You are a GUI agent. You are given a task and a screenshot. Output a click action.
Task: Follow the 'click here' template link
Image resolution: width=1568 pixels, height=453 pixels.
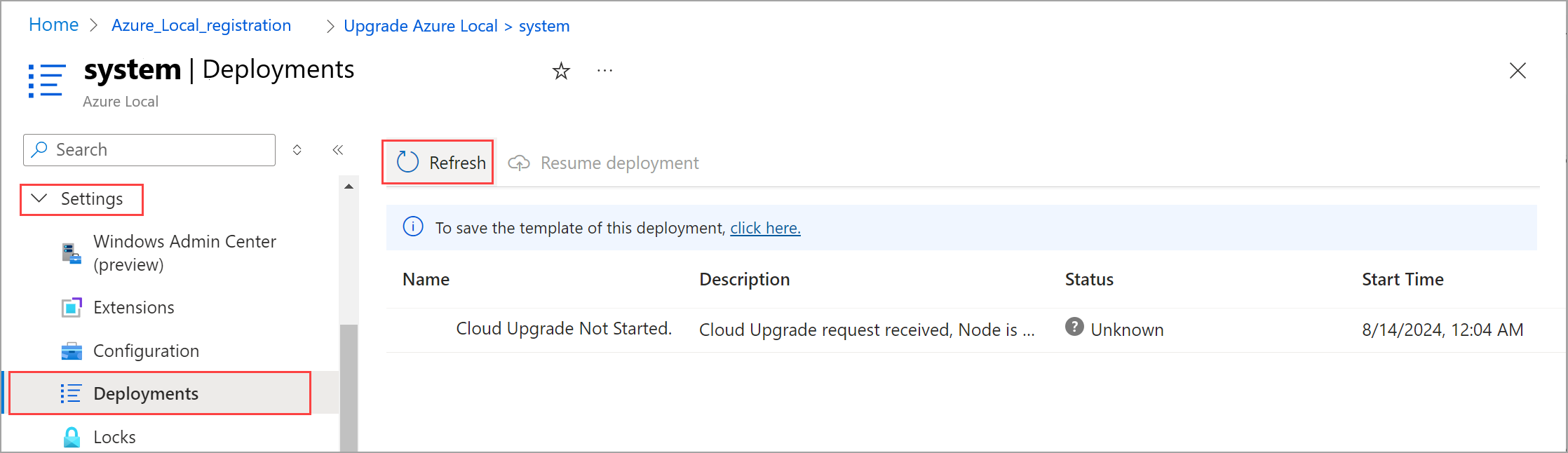pos(765,228)
